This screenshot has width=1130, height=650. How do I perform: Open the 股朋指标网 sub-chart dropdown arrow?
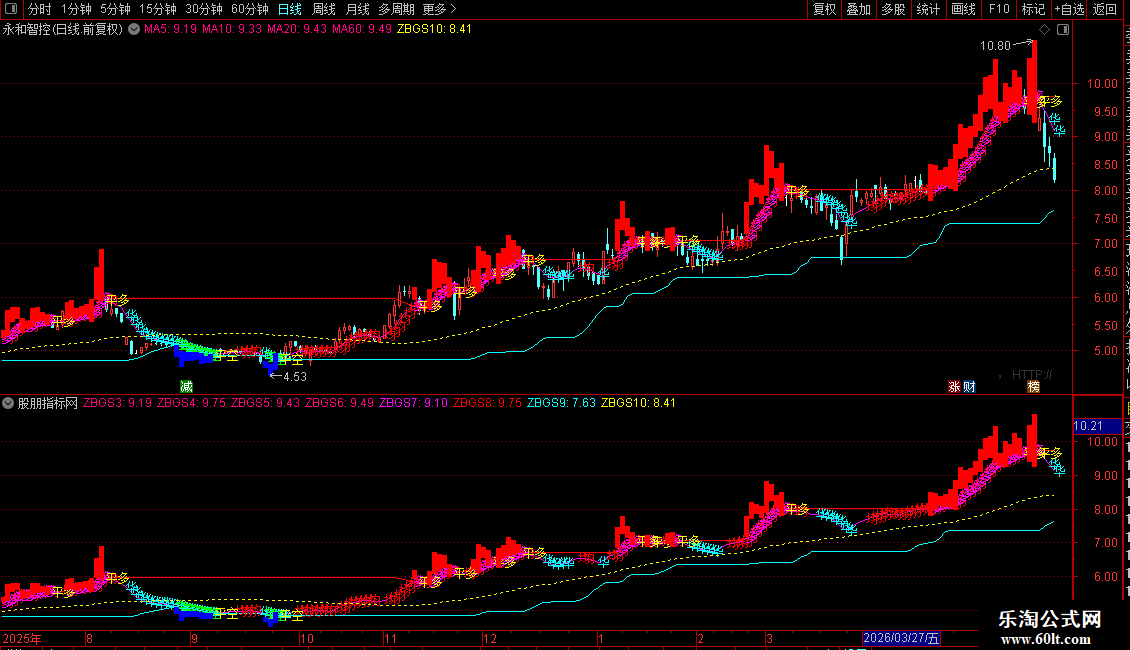(8, 403)
